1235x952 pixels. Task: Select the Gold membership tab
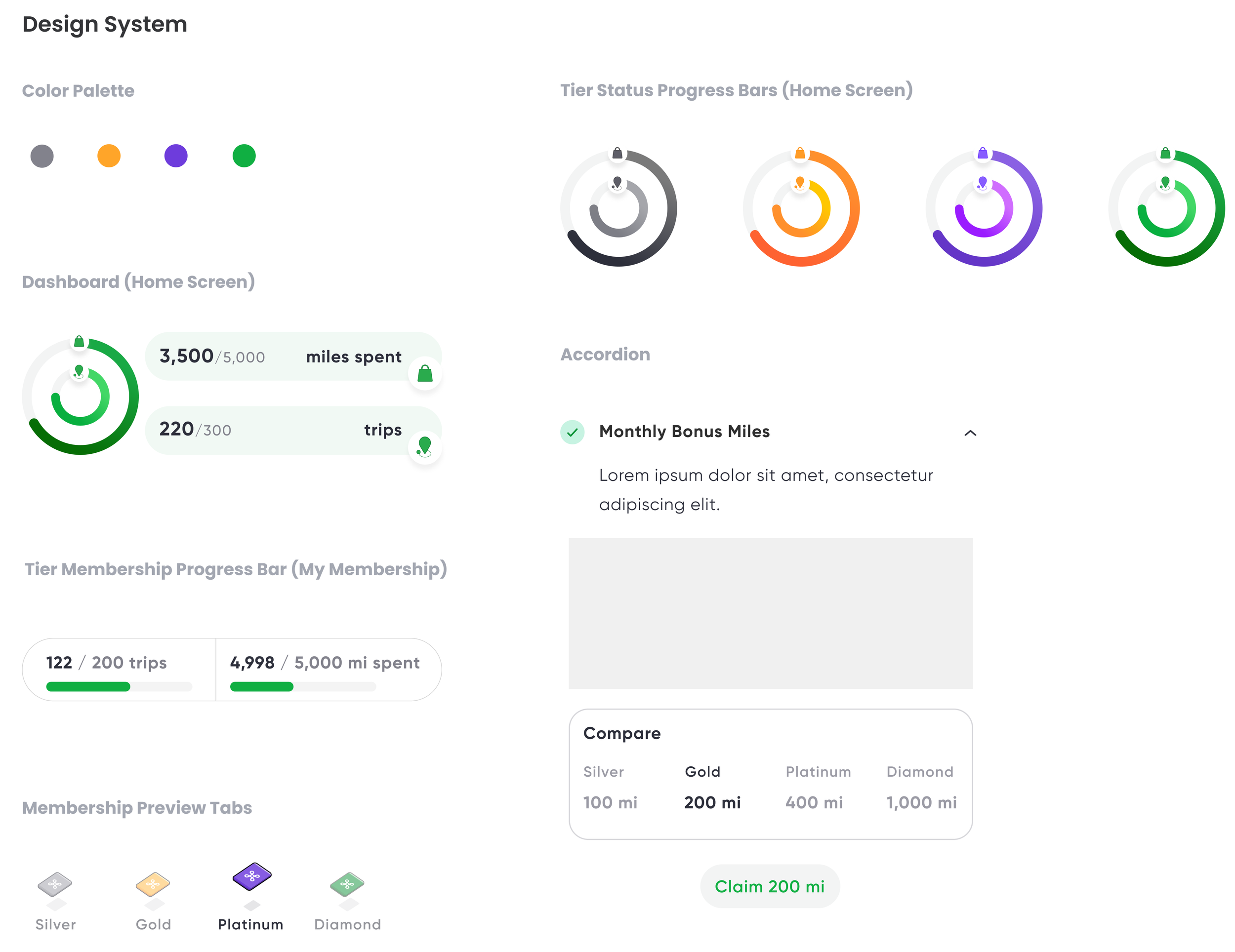coord(153,901)
